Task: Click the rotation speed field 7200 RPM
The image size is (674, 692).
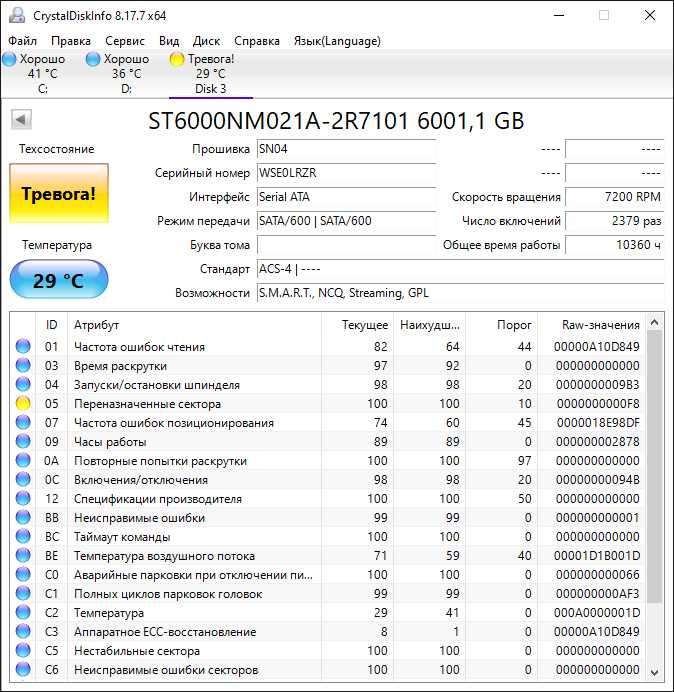Action: (x=614, y=197)
